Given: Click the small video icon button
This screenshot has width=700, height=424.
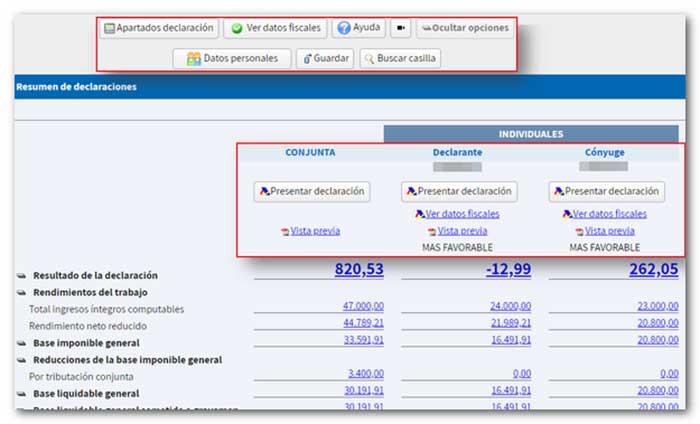Looking at the screenshot, I should [401, 28].
